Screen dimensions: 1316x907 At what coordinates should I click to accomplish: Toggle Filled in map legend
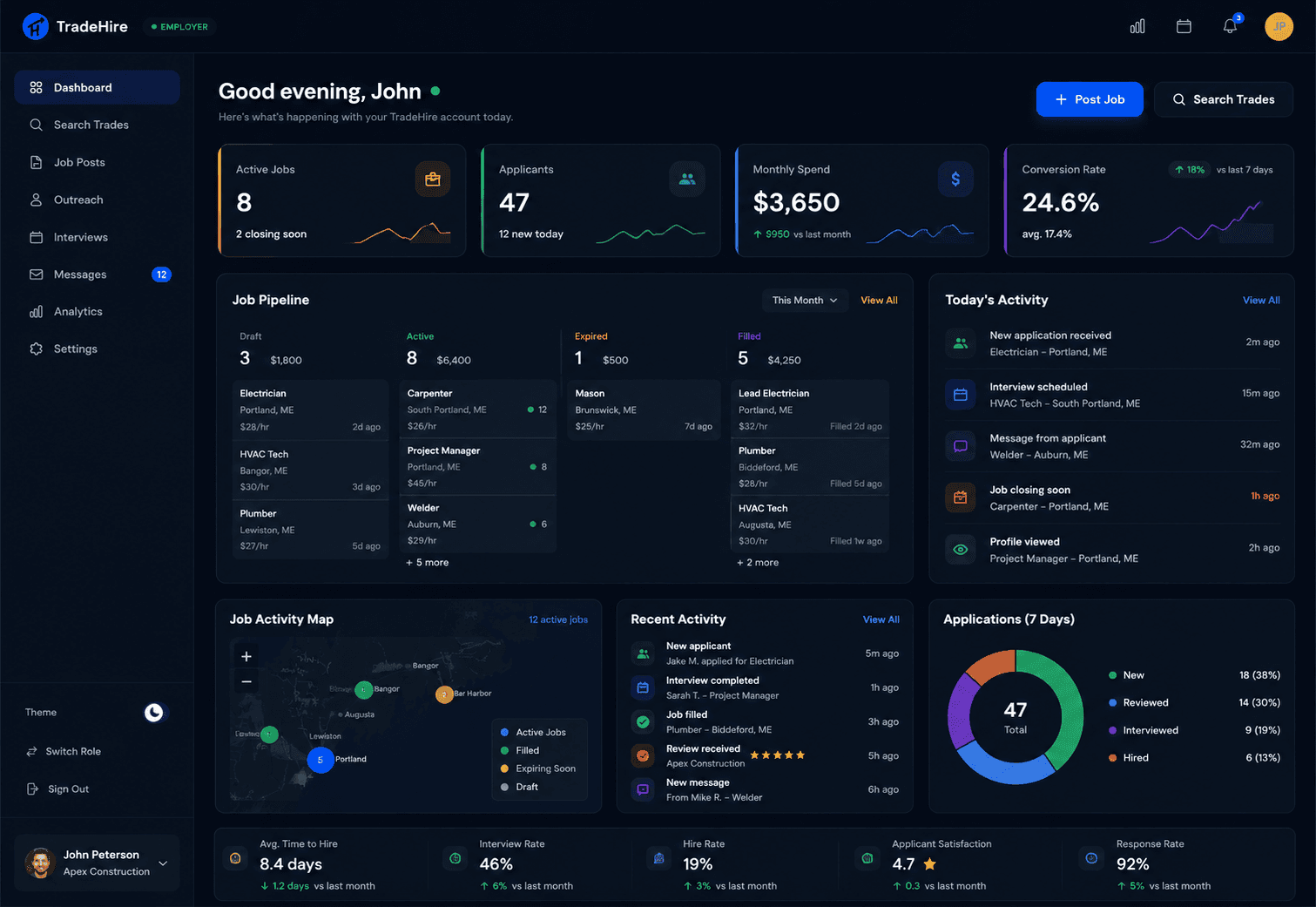coord(520,750)
